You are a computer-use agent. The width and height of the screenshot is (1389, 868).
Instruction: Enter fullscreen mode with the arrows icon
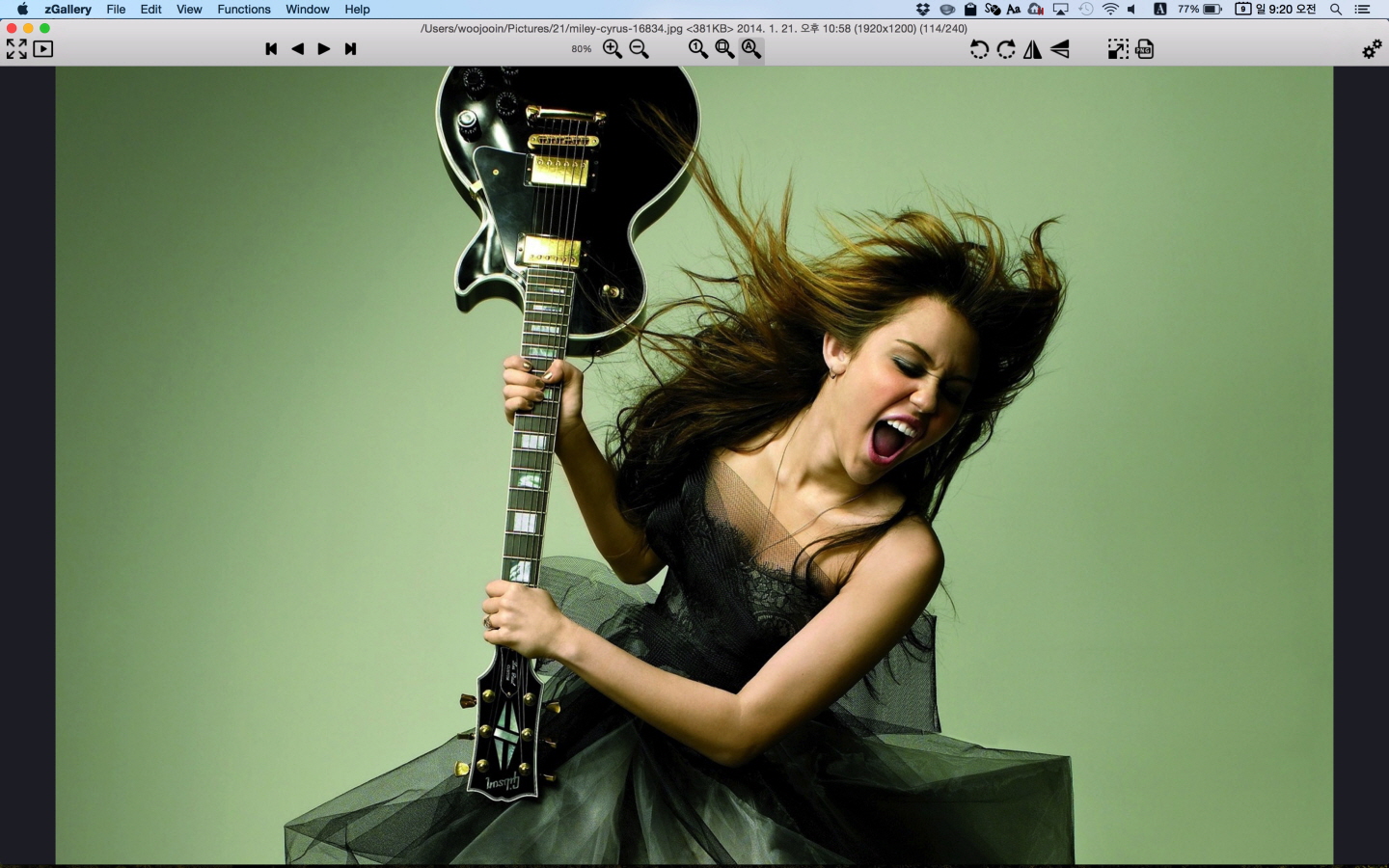pyautogui.click(x=16, y=49)
